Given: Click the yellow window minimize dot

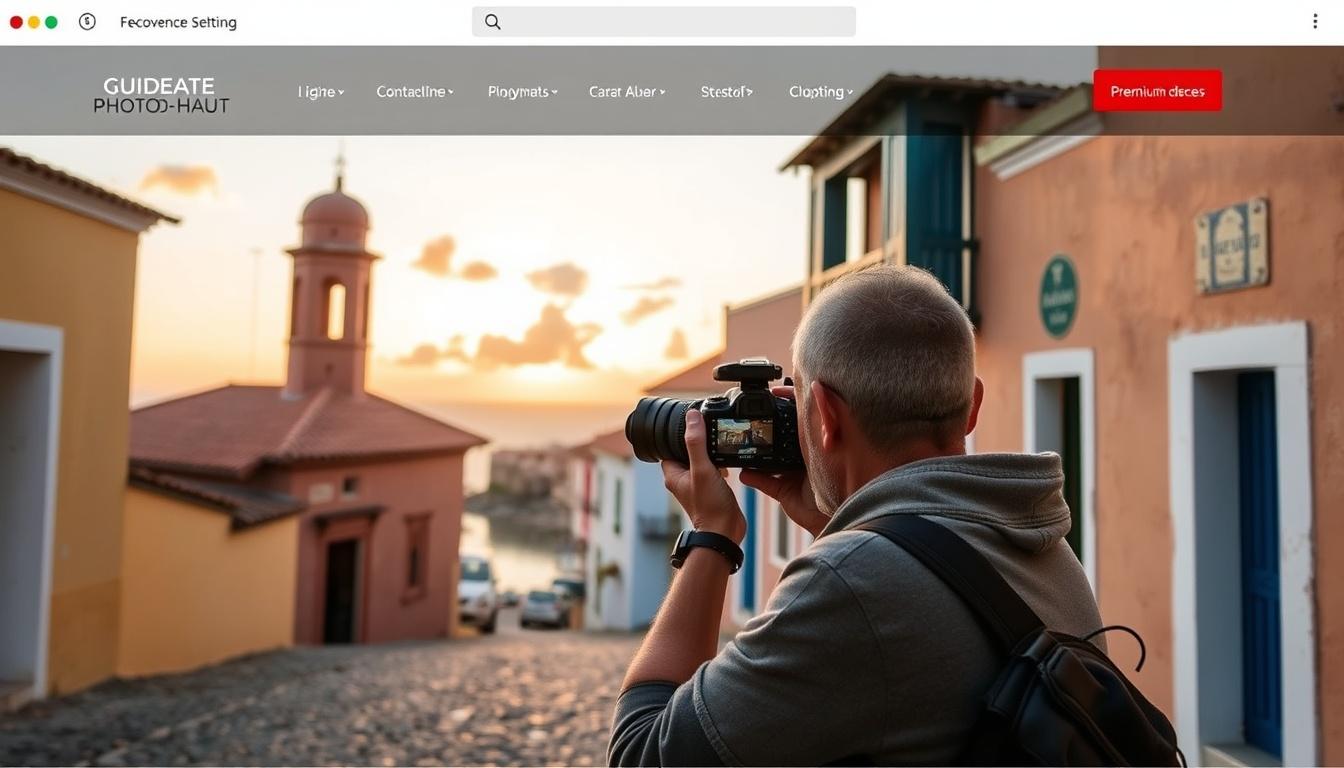Looking at the screenshot, I should tap(34, 22).
